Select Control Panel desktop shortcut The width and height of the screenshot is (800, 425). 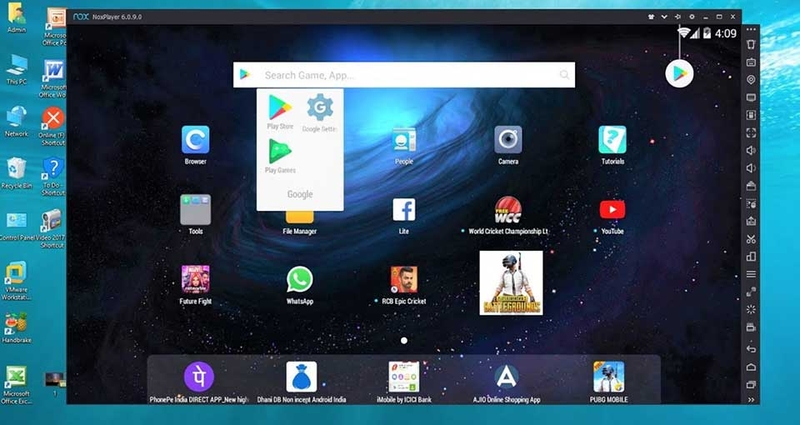(17, 227)
